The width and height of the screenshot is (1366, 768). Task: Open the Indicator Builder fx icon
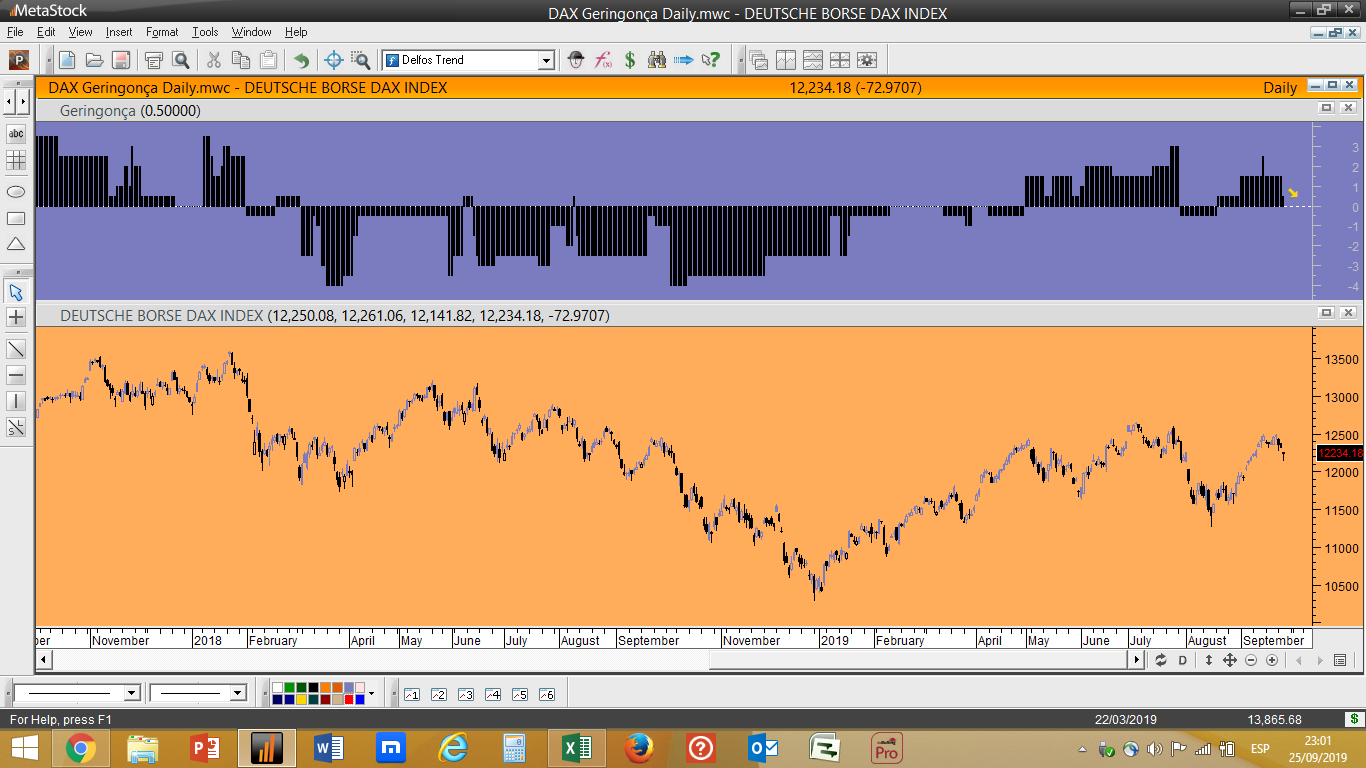click(x=603, y=60)
